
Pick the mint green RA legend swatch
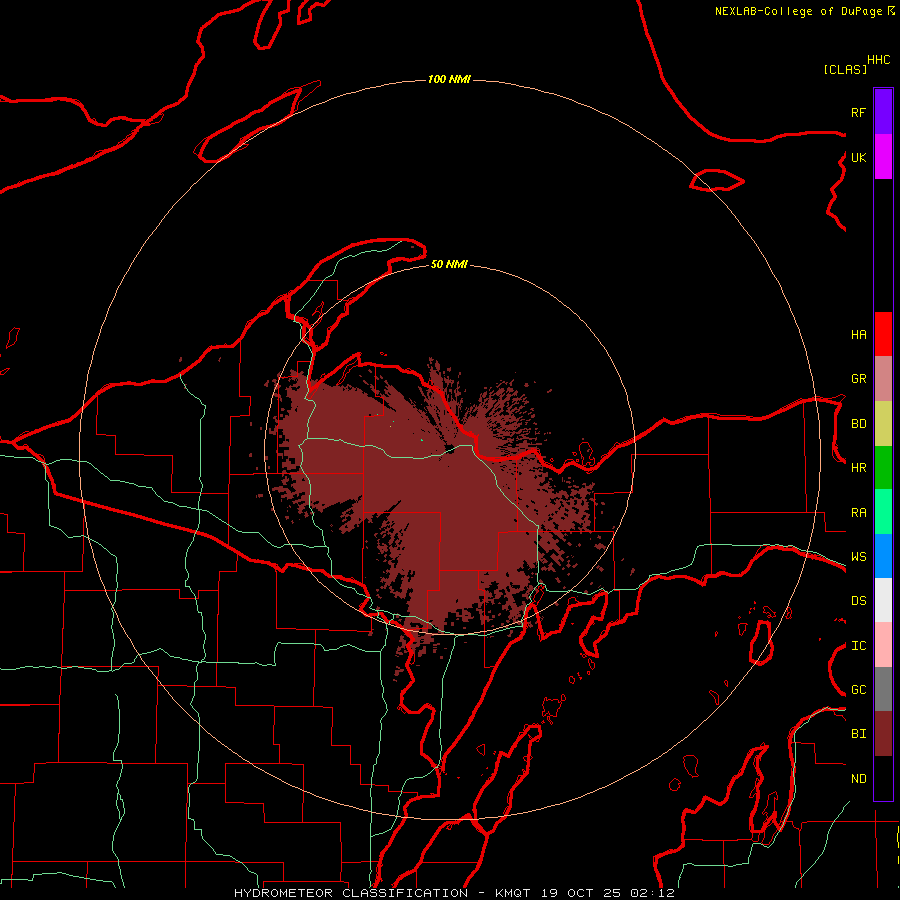883,512
